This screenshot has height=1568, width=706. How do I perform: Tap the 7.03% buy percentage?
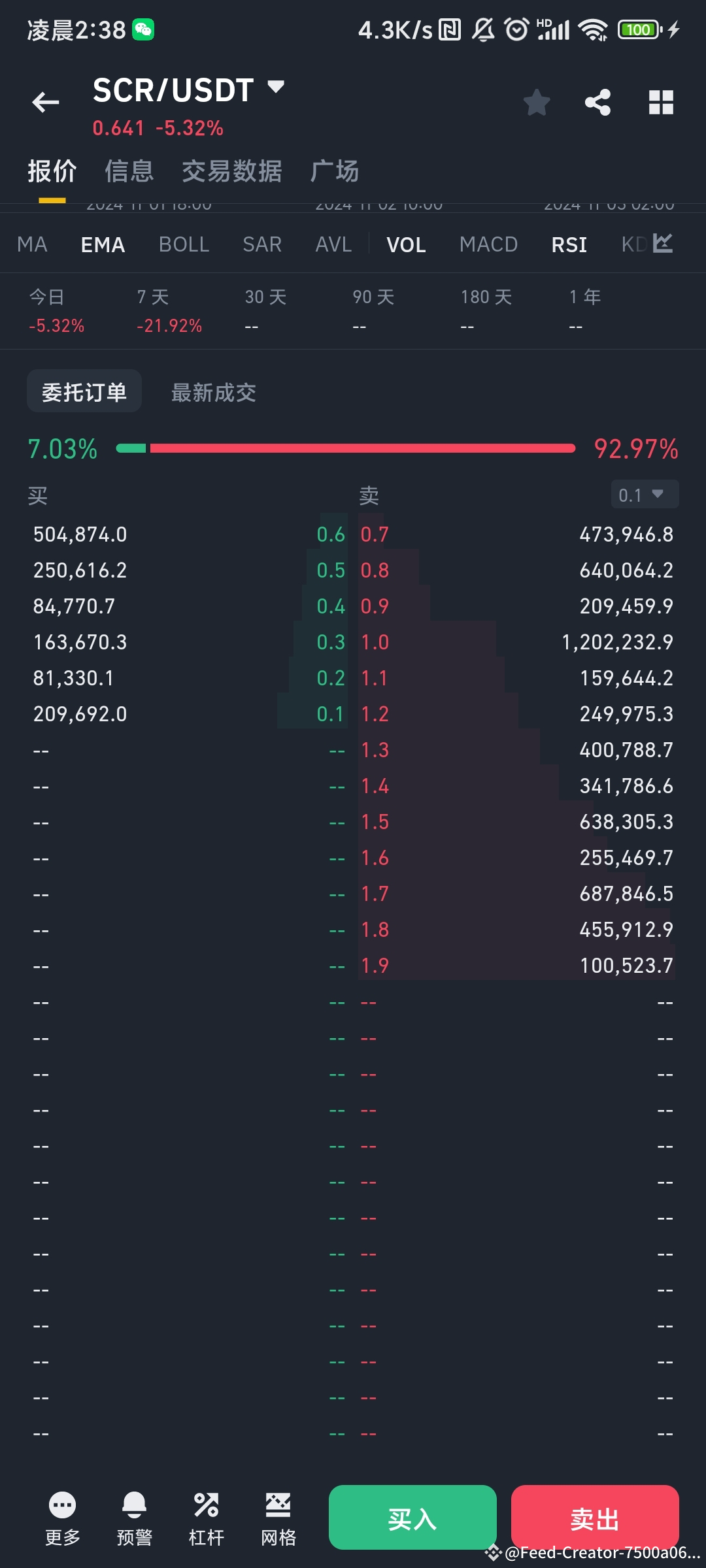62,449
